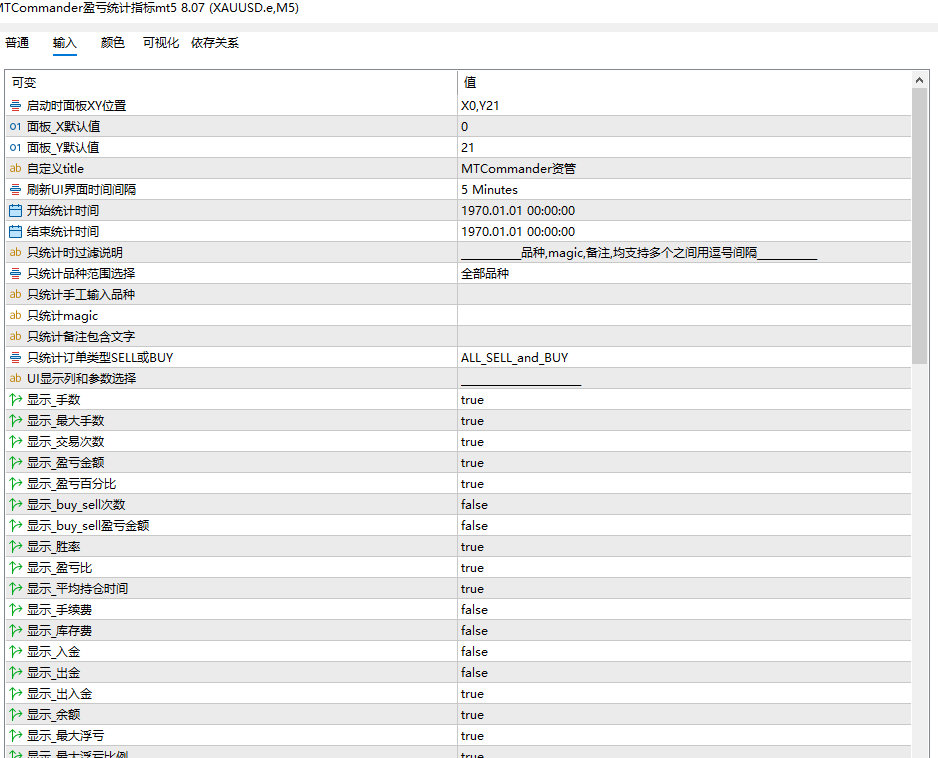Select the 显示_出金 row label
Image resolution: width=938 pixels, height=758 pixels.
[53, 672]
